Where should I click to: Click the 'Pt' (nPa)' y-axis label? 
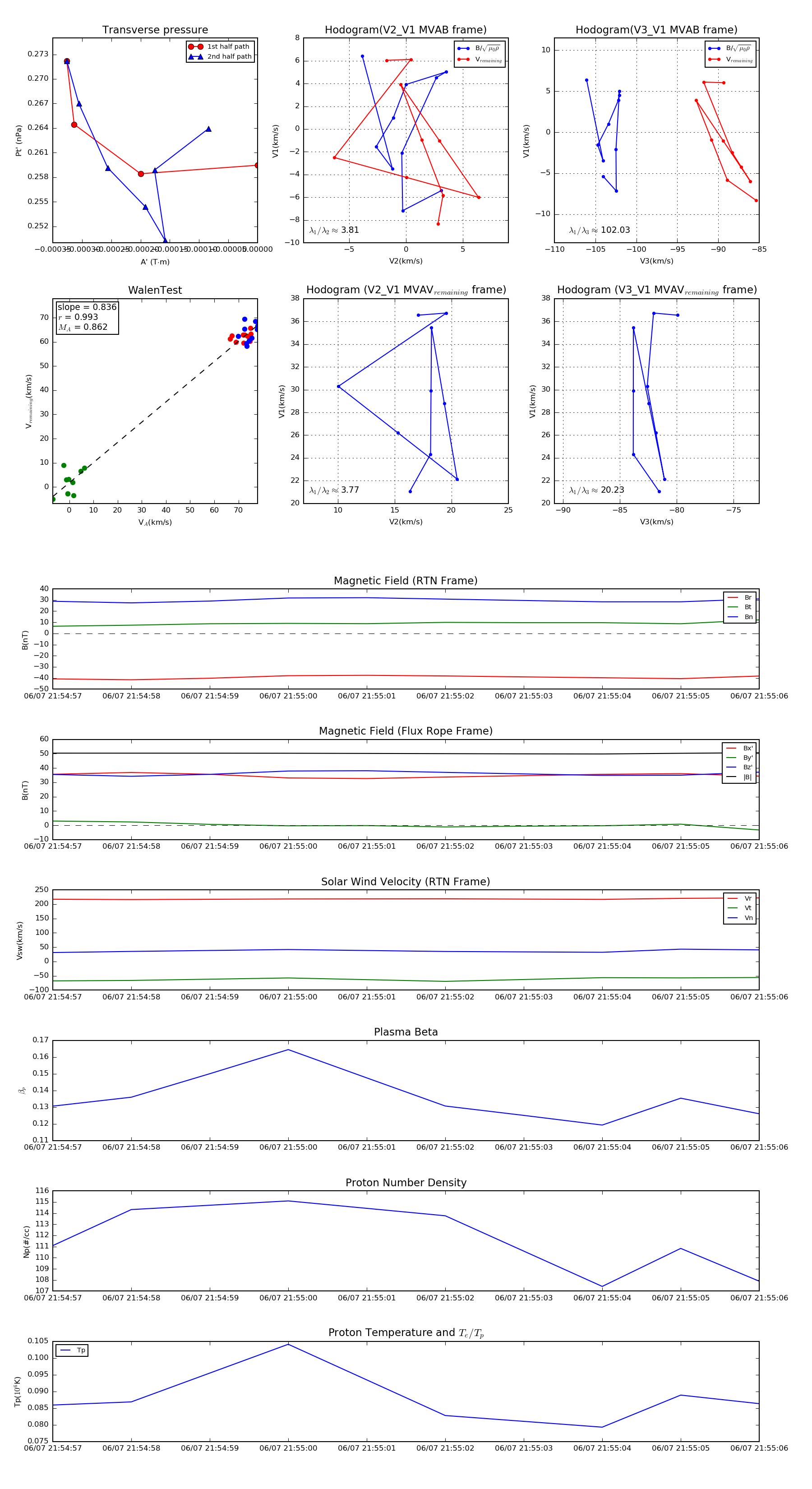[x=18, y=140]
